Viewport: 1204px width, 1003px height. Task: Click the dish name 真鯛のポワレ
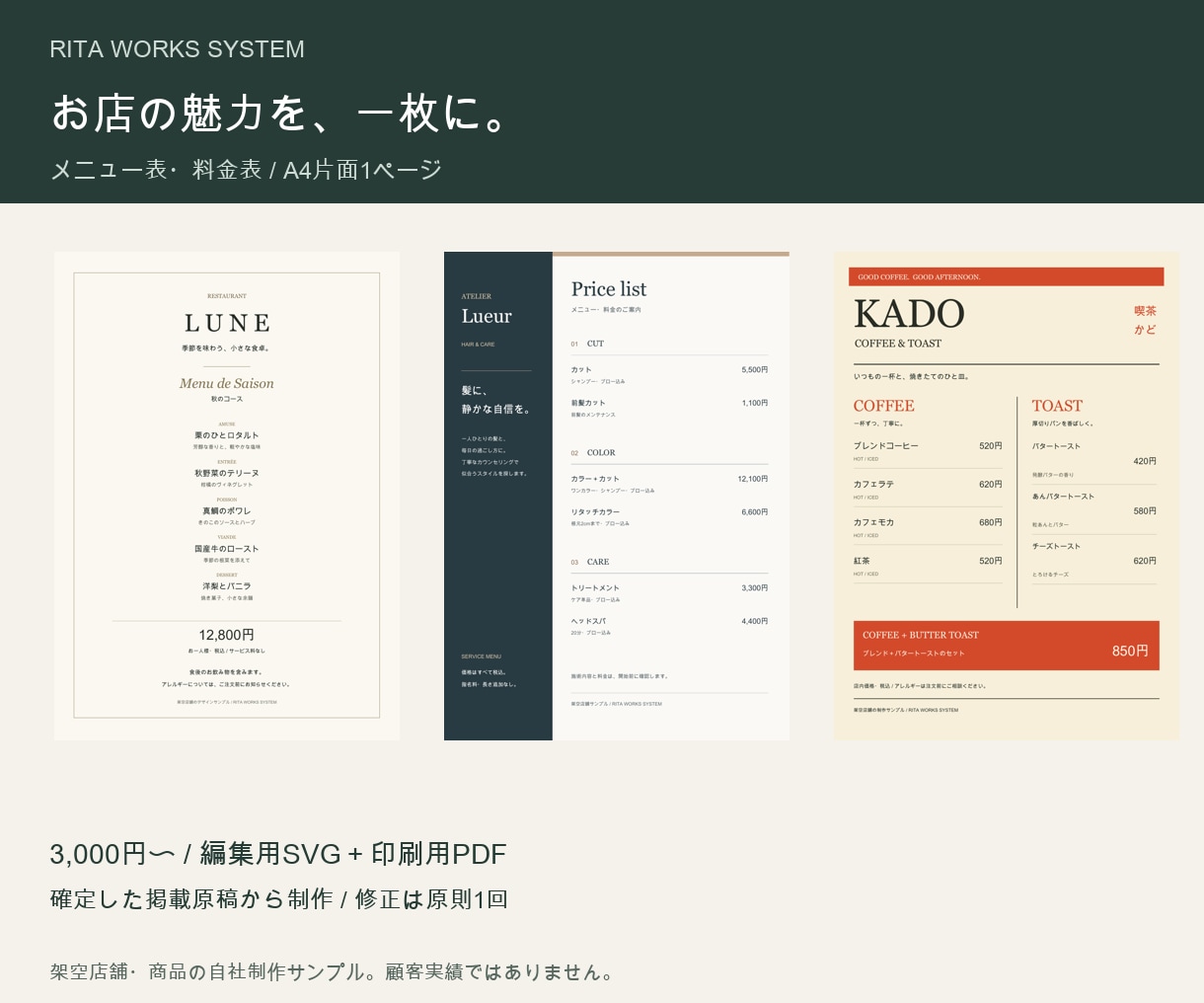[227, 511]
